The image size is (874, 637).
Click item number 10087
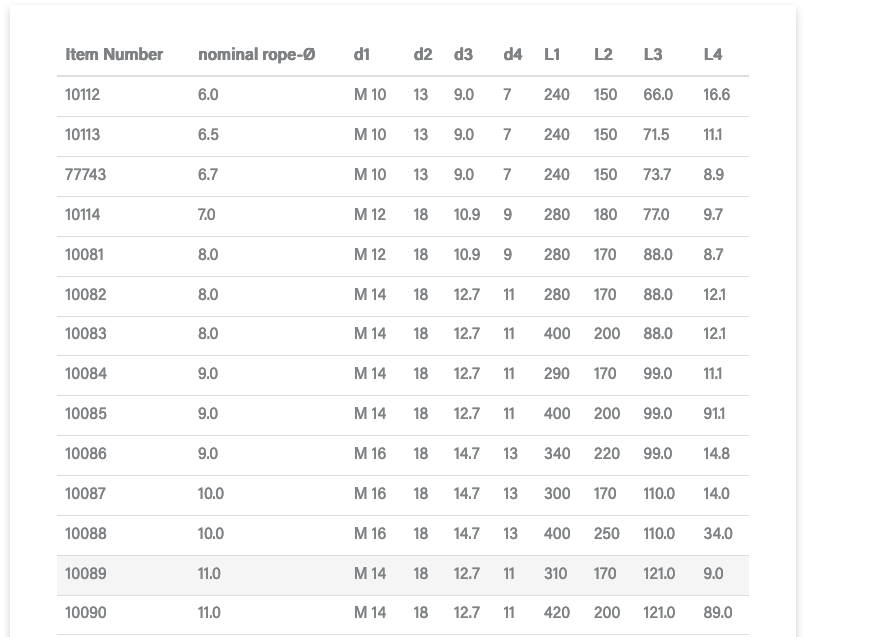85,494
